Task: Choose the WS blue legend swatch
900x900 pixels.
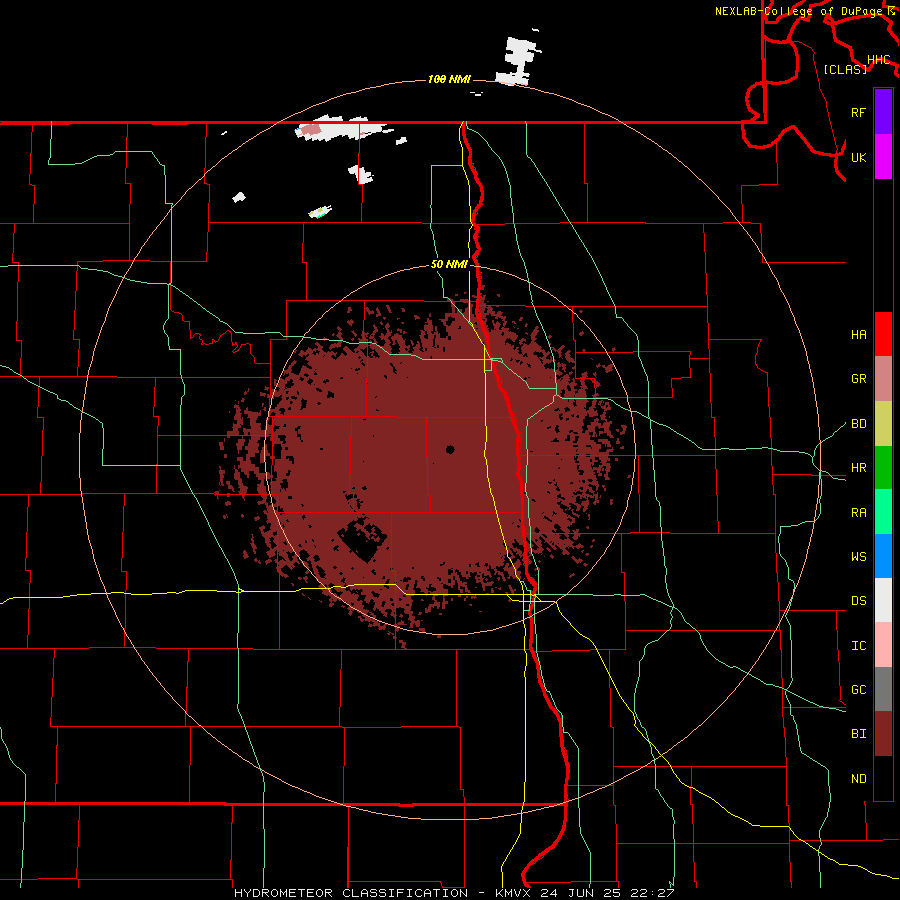Action: coord(883,556)
